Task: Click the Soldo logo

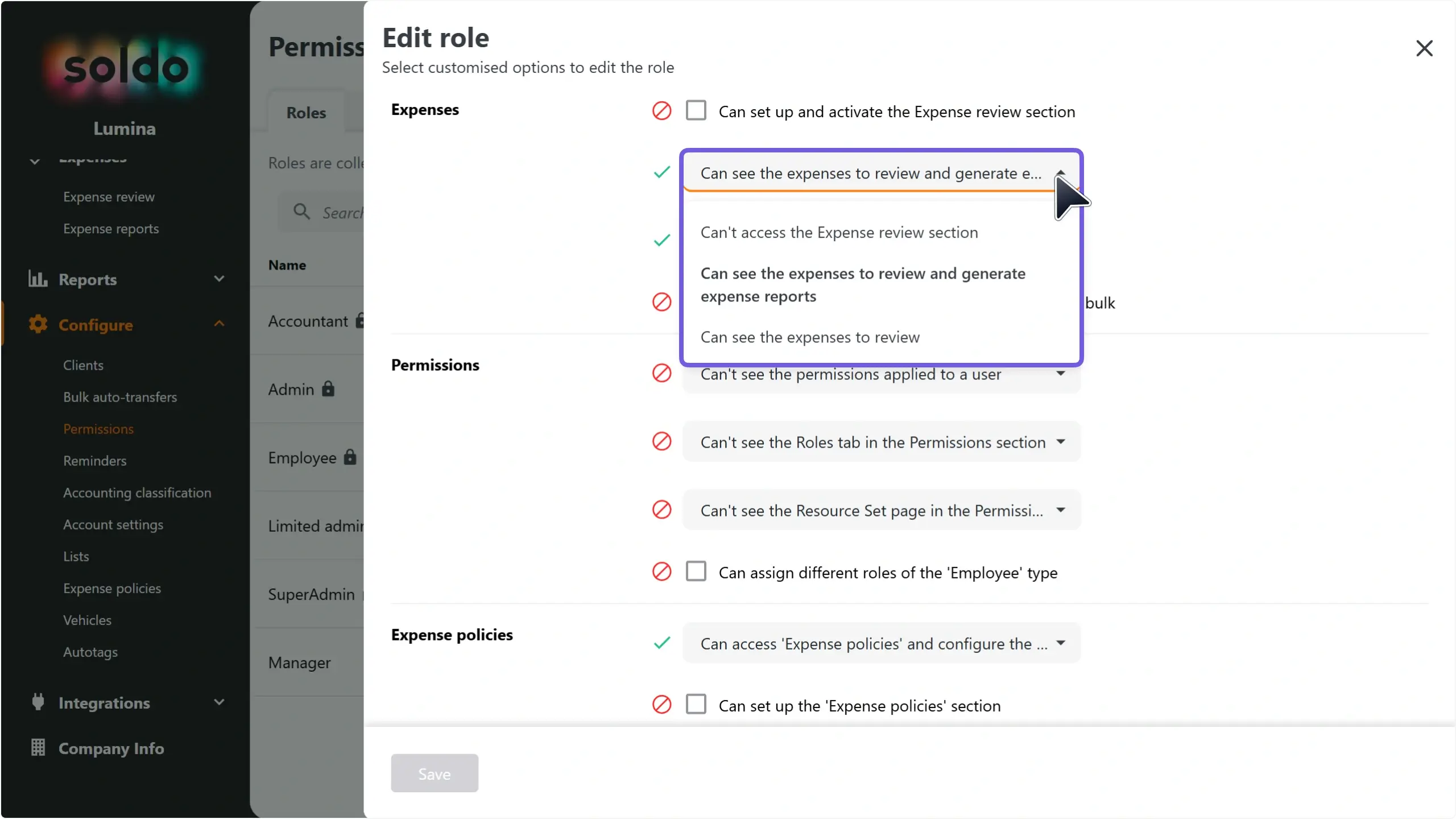Action: click(125, 68)
